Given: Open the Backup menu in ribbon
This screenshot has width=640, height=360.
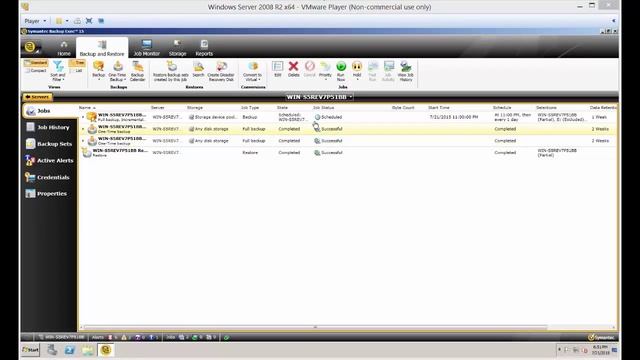Looking at the screenshot, I should click(x=98, y=70).
